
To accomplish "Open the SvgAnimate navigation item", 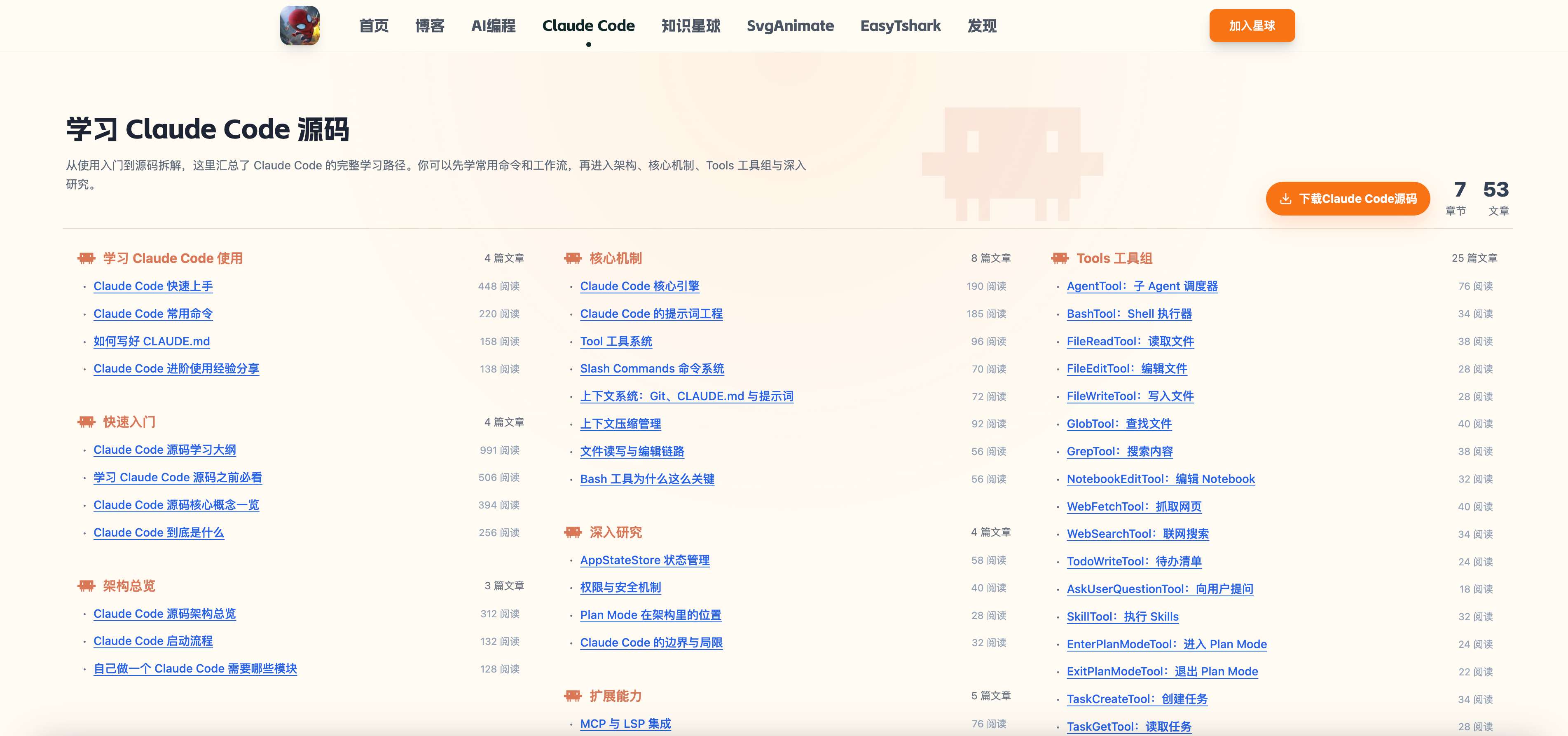I will 790,26.
